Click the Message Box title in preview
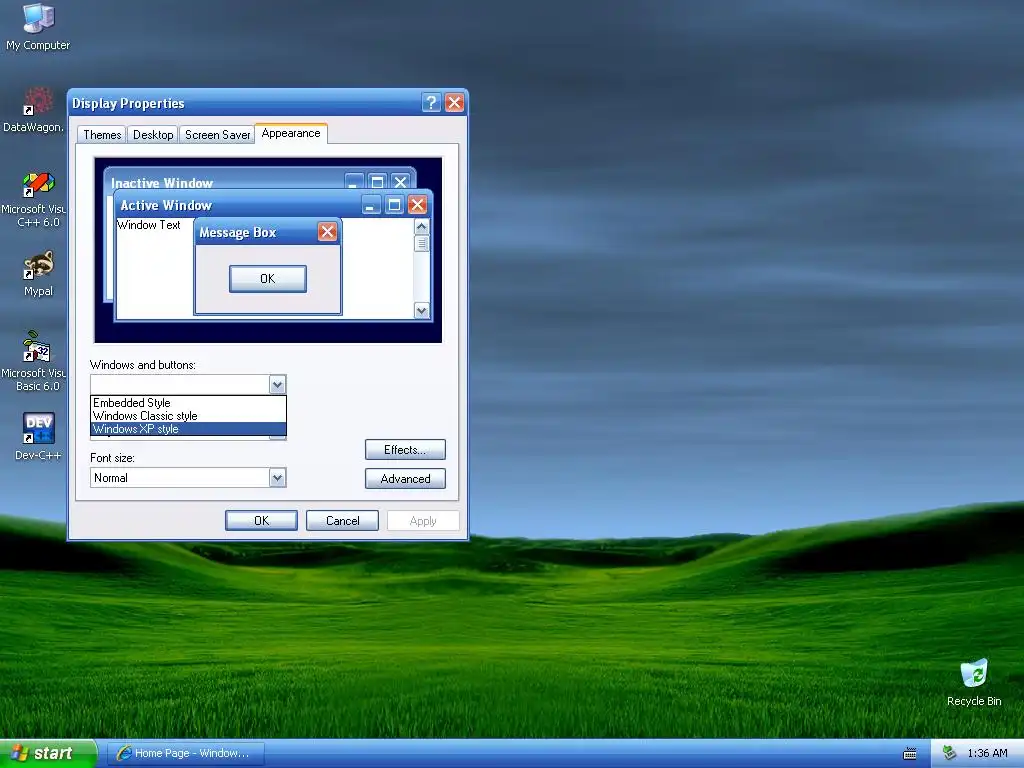 tap(238, 232)
